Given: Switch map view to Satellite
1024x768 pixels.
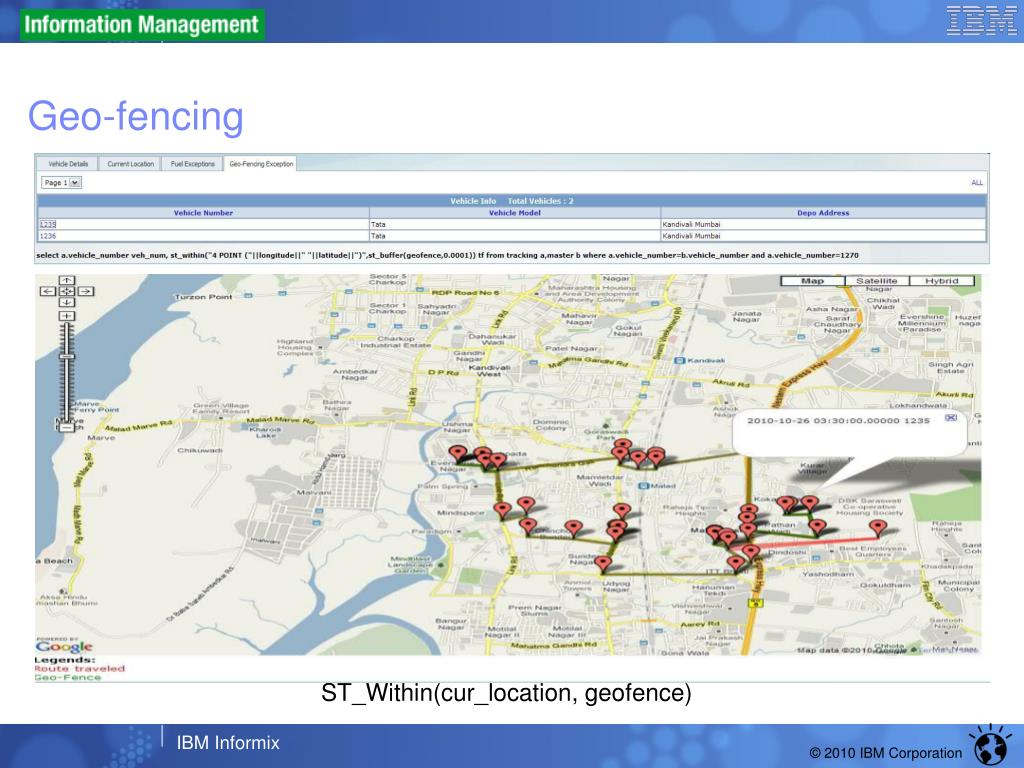Looking at the screenshot, I should pyautogui.click(x=876, y=281).
